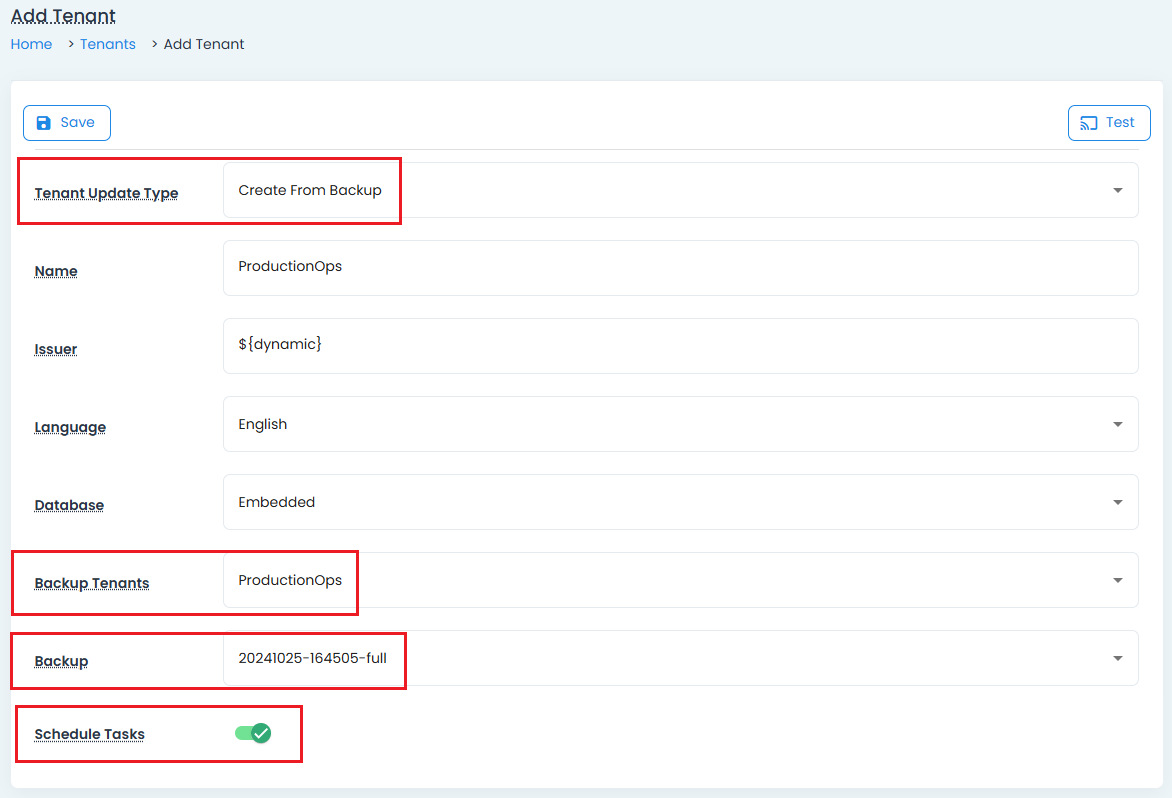Focus the Issuer field containing ${dynamic}

(680, 346)
